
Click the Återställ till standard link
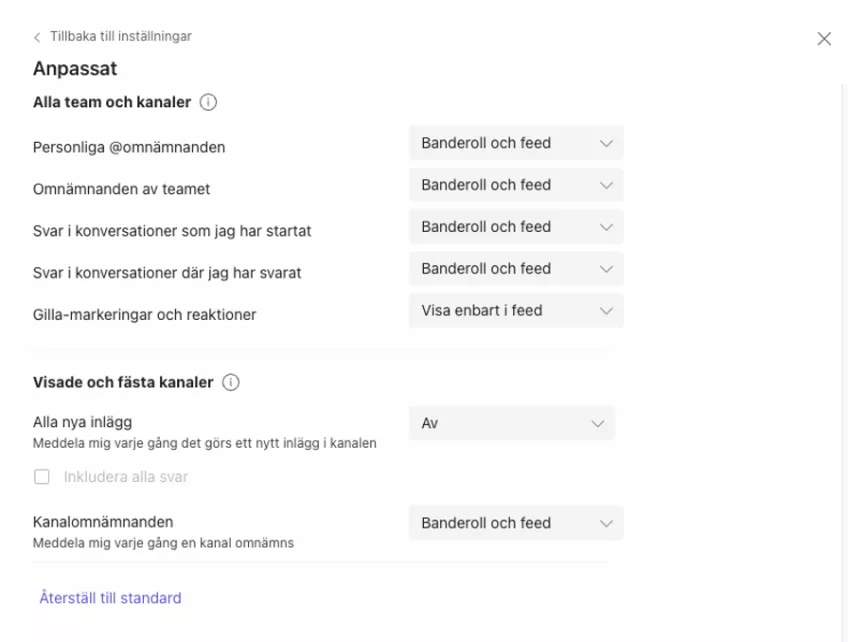click(110, 598)
